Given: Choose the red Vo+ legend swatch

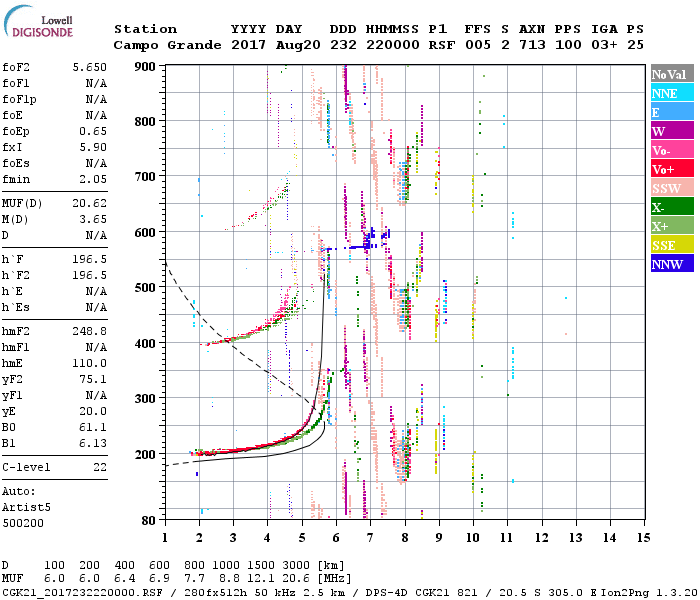Looking at the screenshot, I should point(671,170).
